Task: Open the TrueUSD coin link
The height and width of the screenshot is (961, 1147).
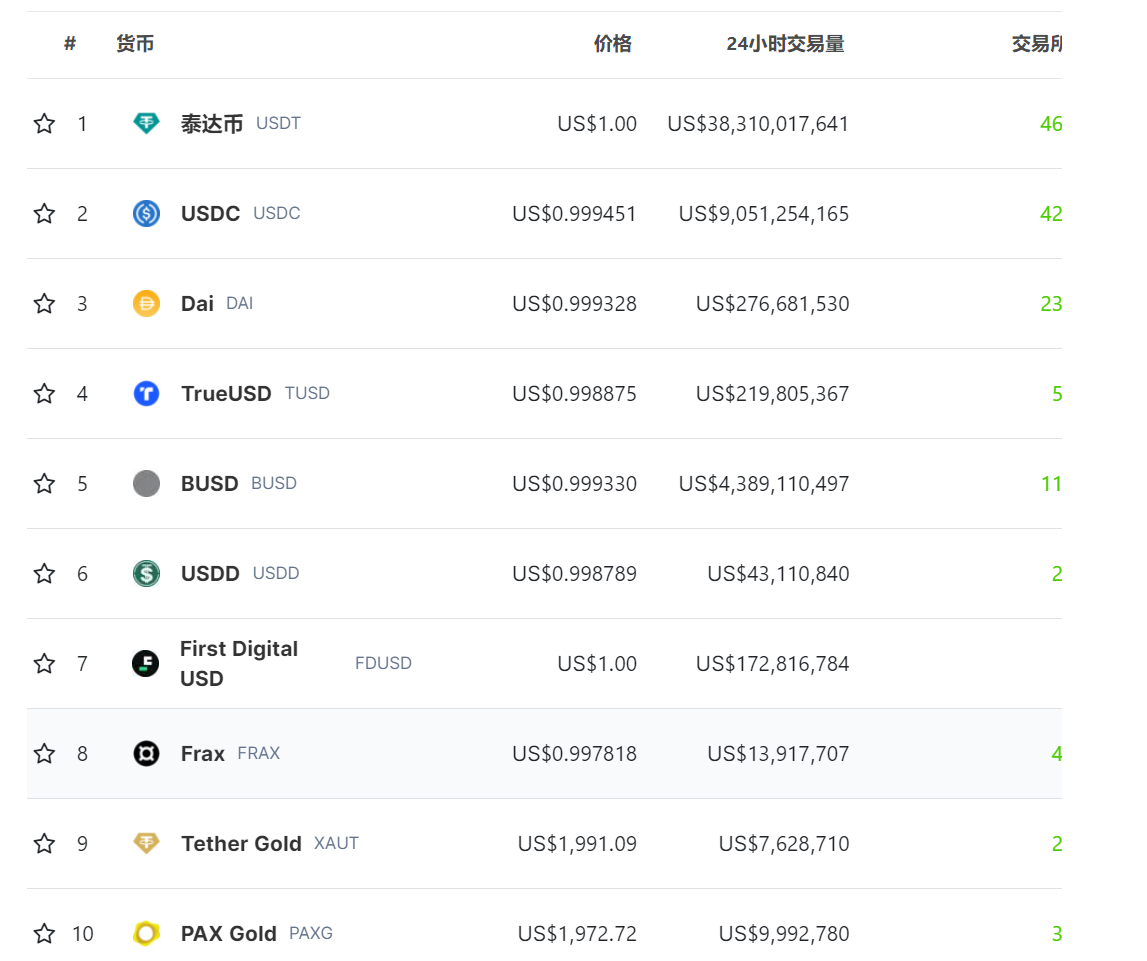Action: [226, 393]
